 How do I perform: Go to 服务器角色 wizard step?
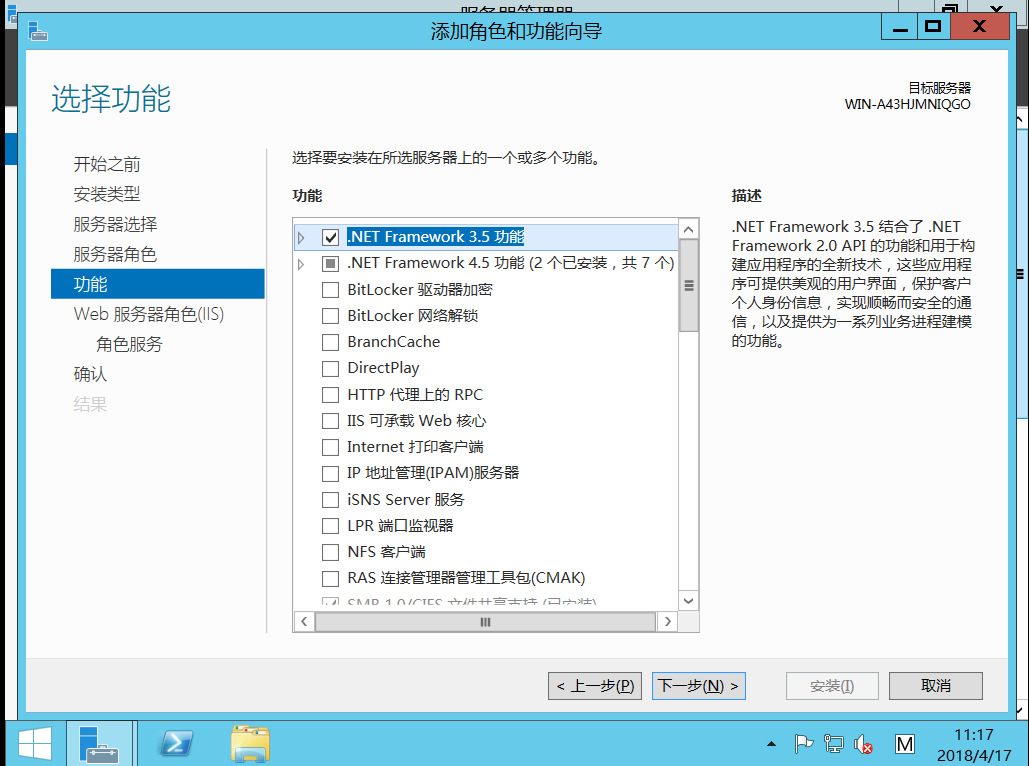pos(116,254)
